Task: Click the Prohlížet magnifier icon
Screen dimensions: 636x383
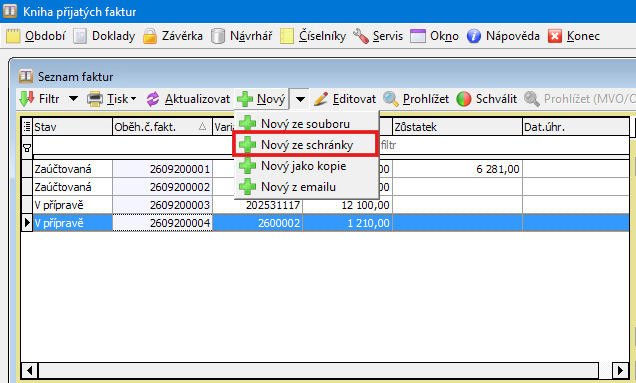Action: pos(391,99)
